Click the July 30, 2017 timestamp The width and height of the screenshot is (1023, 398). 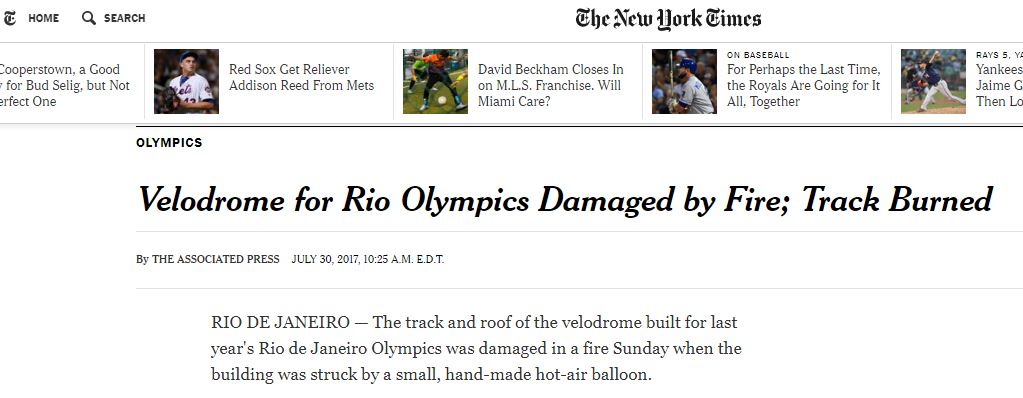tap(367, 259)
